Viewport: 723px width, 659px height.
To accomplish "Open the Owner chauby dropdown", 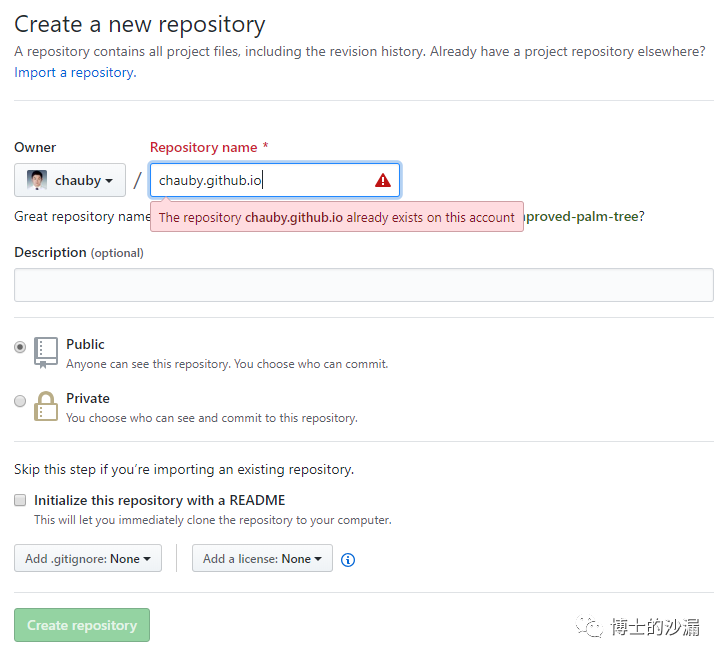I will click(70, 180).
